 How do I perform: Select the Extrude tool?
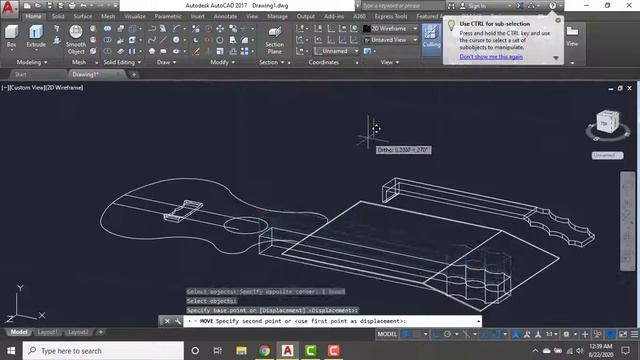click(36, 37)
